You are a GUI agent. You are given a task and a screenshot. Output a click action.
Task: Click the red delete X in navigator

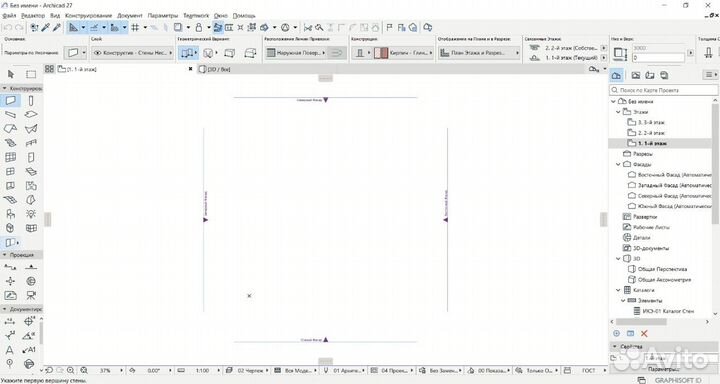pyautogui.click(x=644, y=333)
